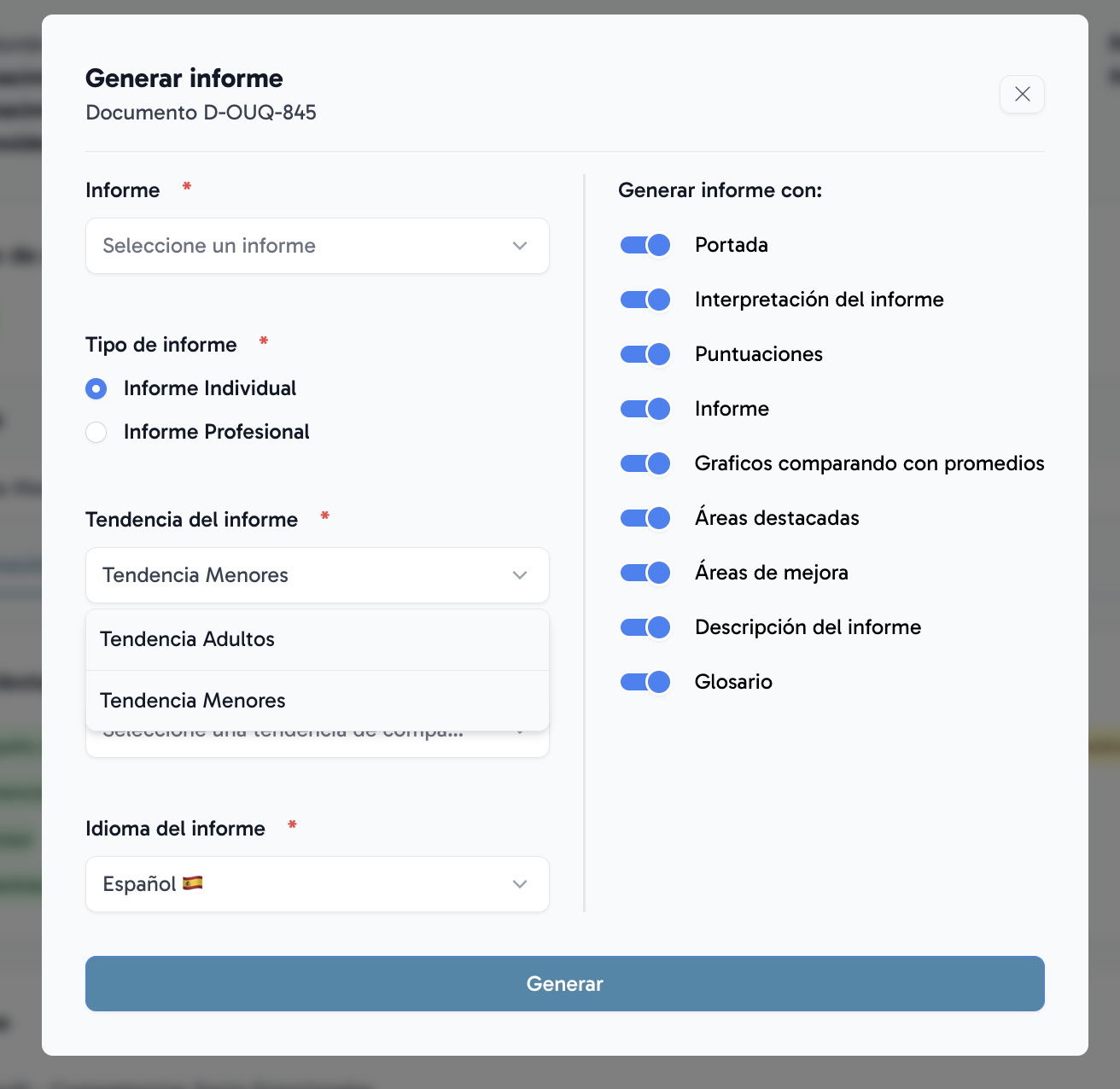Disable the Portada toggle
The width and height of the screenshot is (1120, 1089).
tap(645, 246)
